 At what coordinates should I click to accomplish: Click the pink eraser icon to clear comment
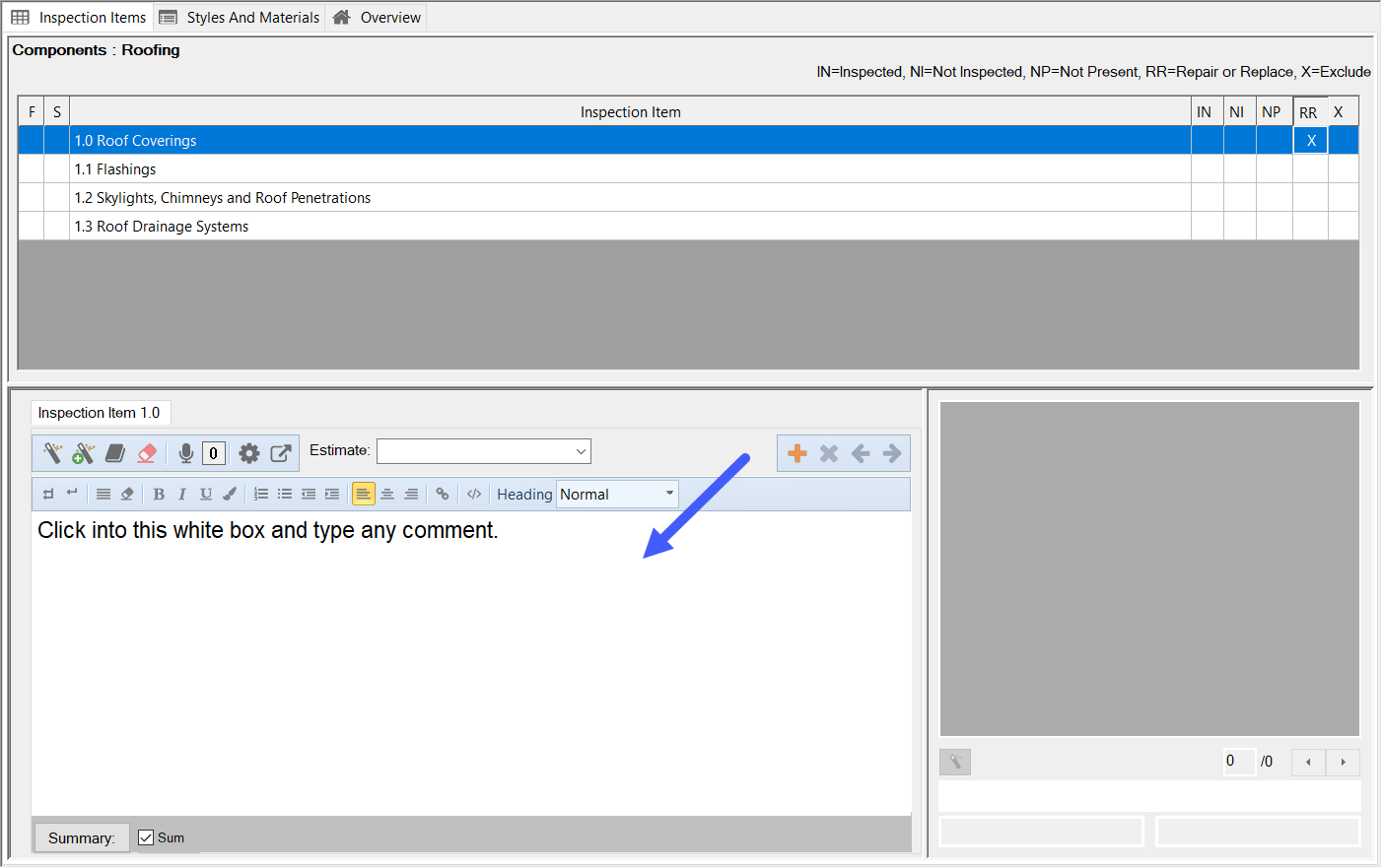click(x=146, y=453)
